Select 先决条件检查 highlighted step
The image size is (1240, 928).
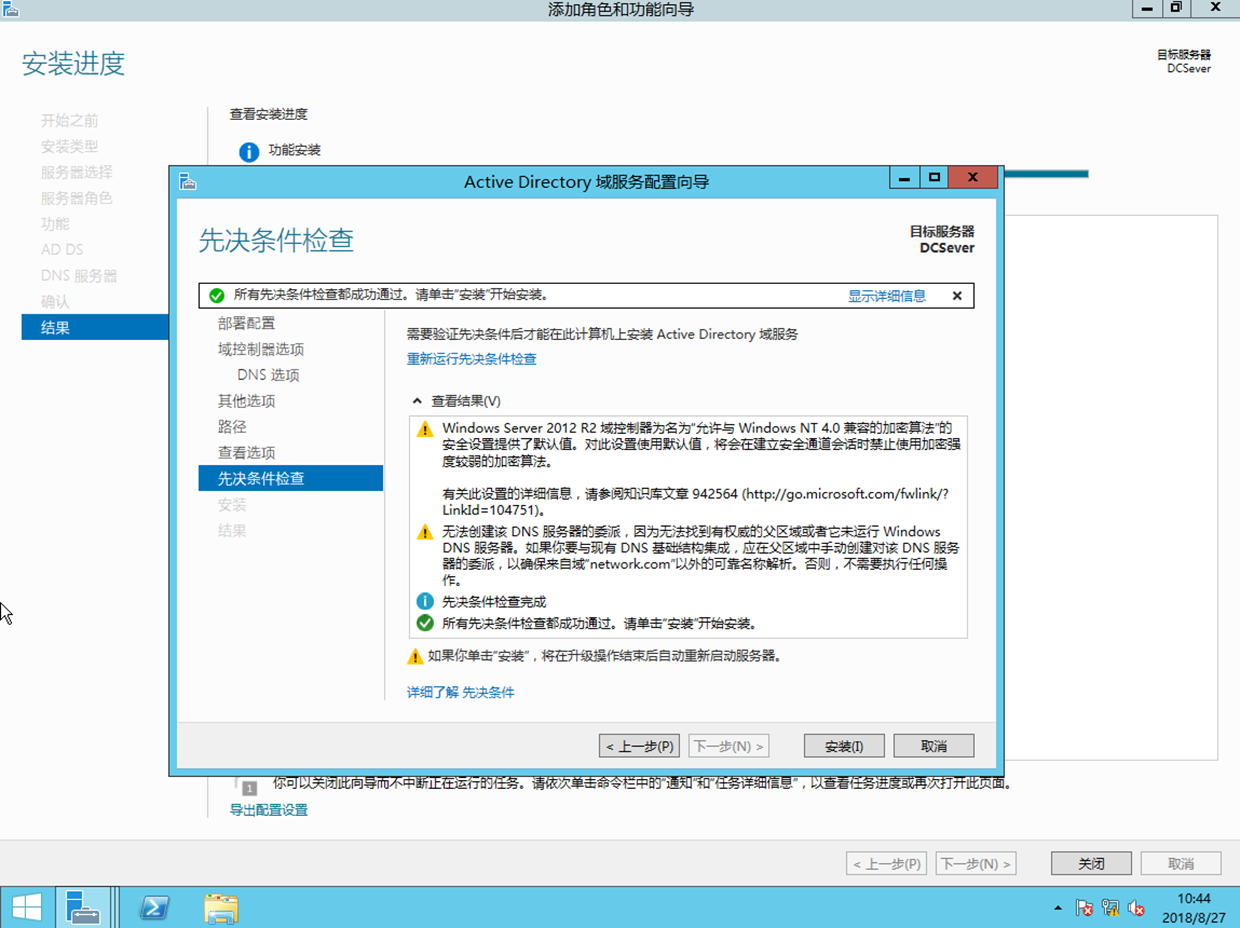pos(290,478)
